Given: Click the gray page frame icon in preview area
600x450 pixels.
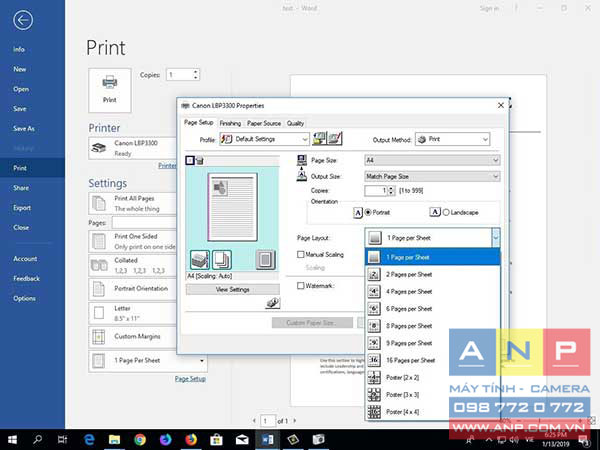Looking at the screenshot, I should pos(266,260).
